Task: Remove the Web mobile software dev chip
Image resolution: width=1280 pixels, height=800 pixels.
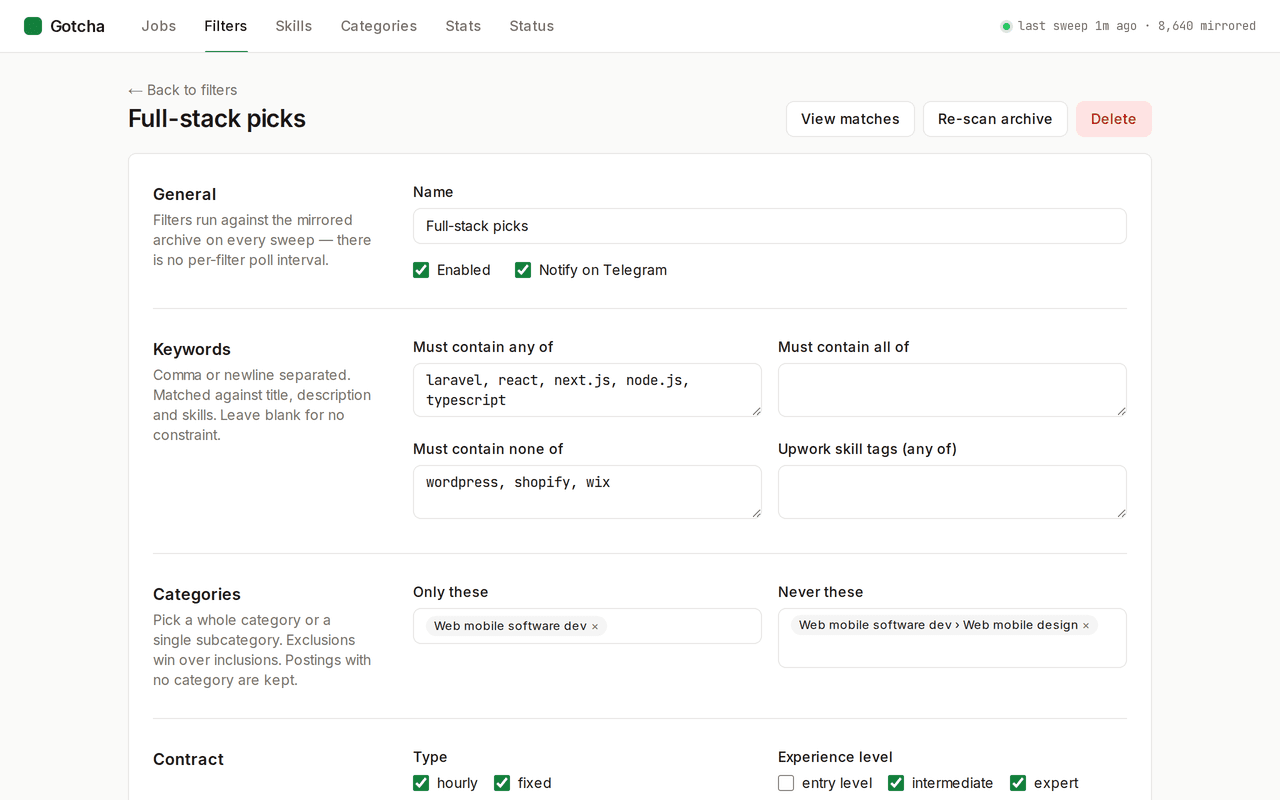Action: pos(595,627)
